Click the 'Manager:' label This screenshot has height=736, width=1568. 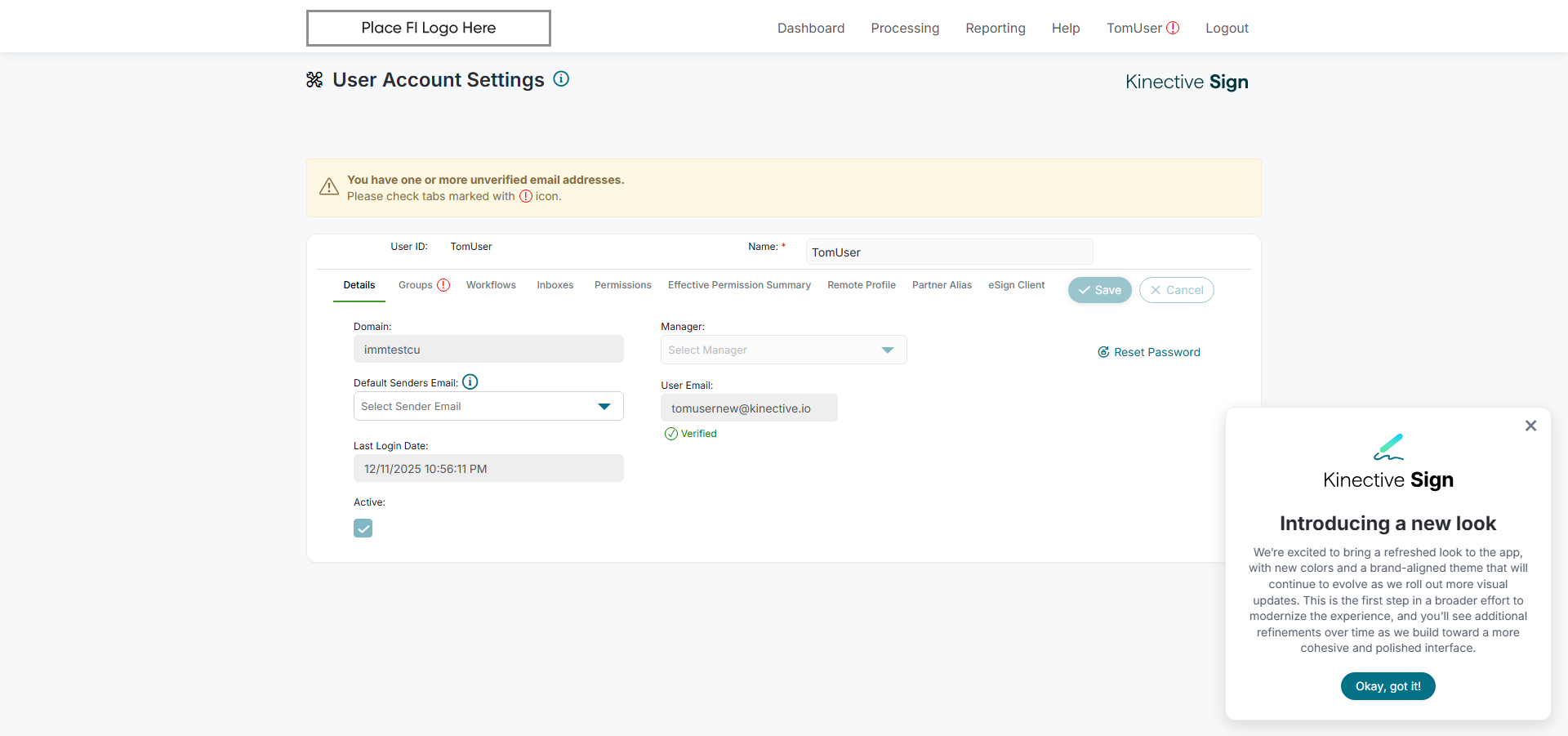click(x=683, y=327)
